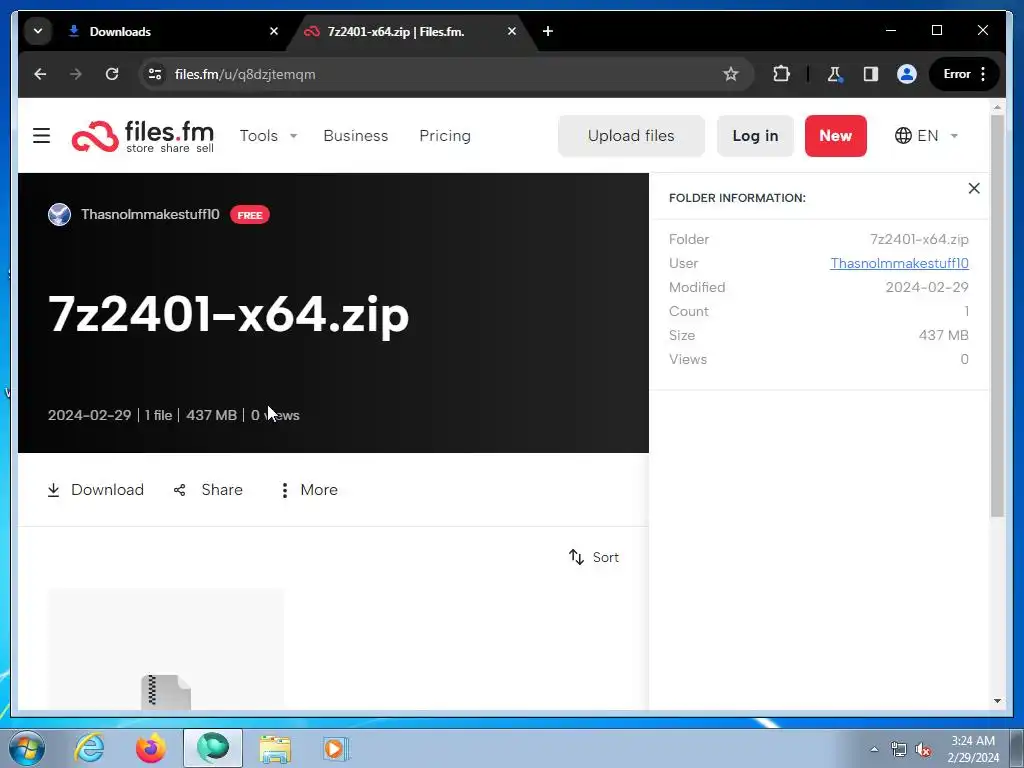Screen dimensions: 1024x768
Task: Close the Downloads tab
Action: point(274,31)
